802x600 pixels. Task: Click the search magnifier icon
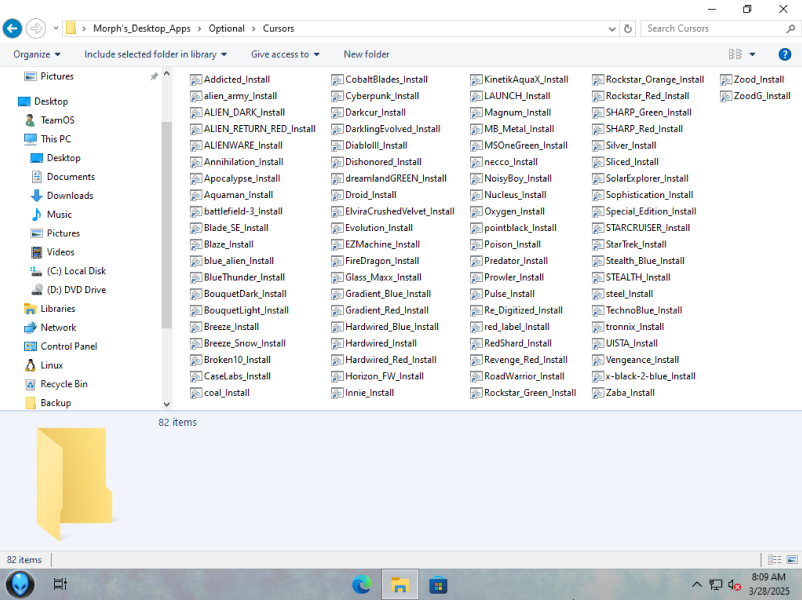click(791, 29)
